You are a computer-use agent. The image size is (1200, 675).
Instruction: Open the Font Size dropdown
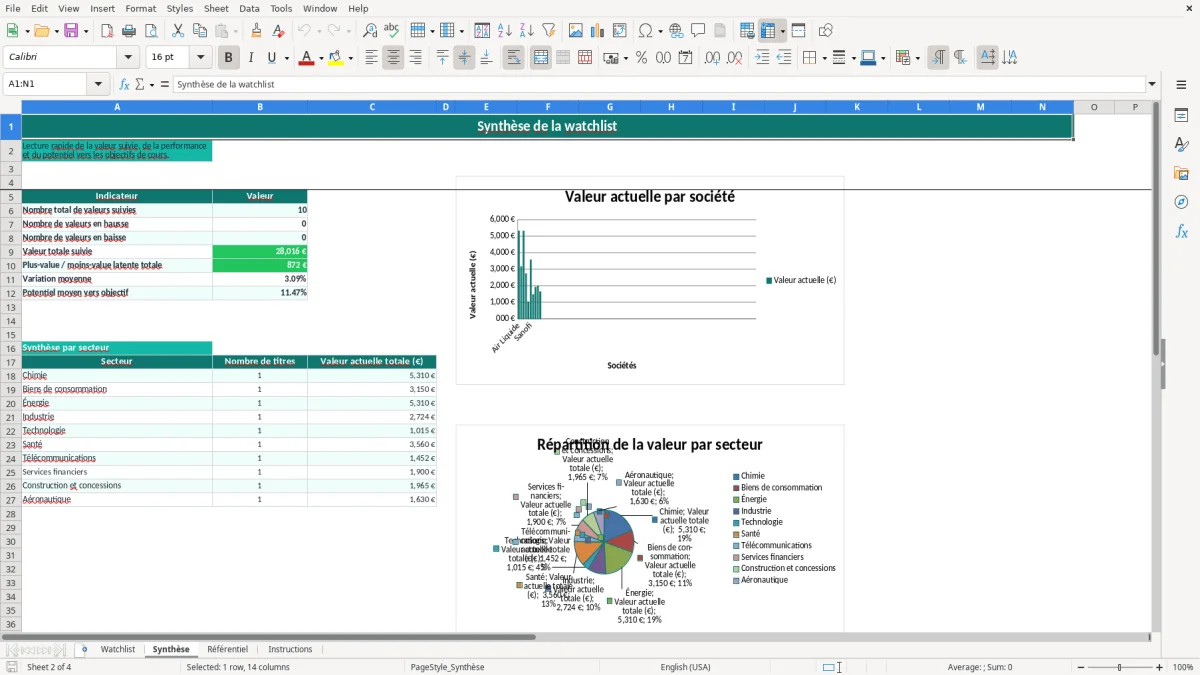(x=200, y=58)
